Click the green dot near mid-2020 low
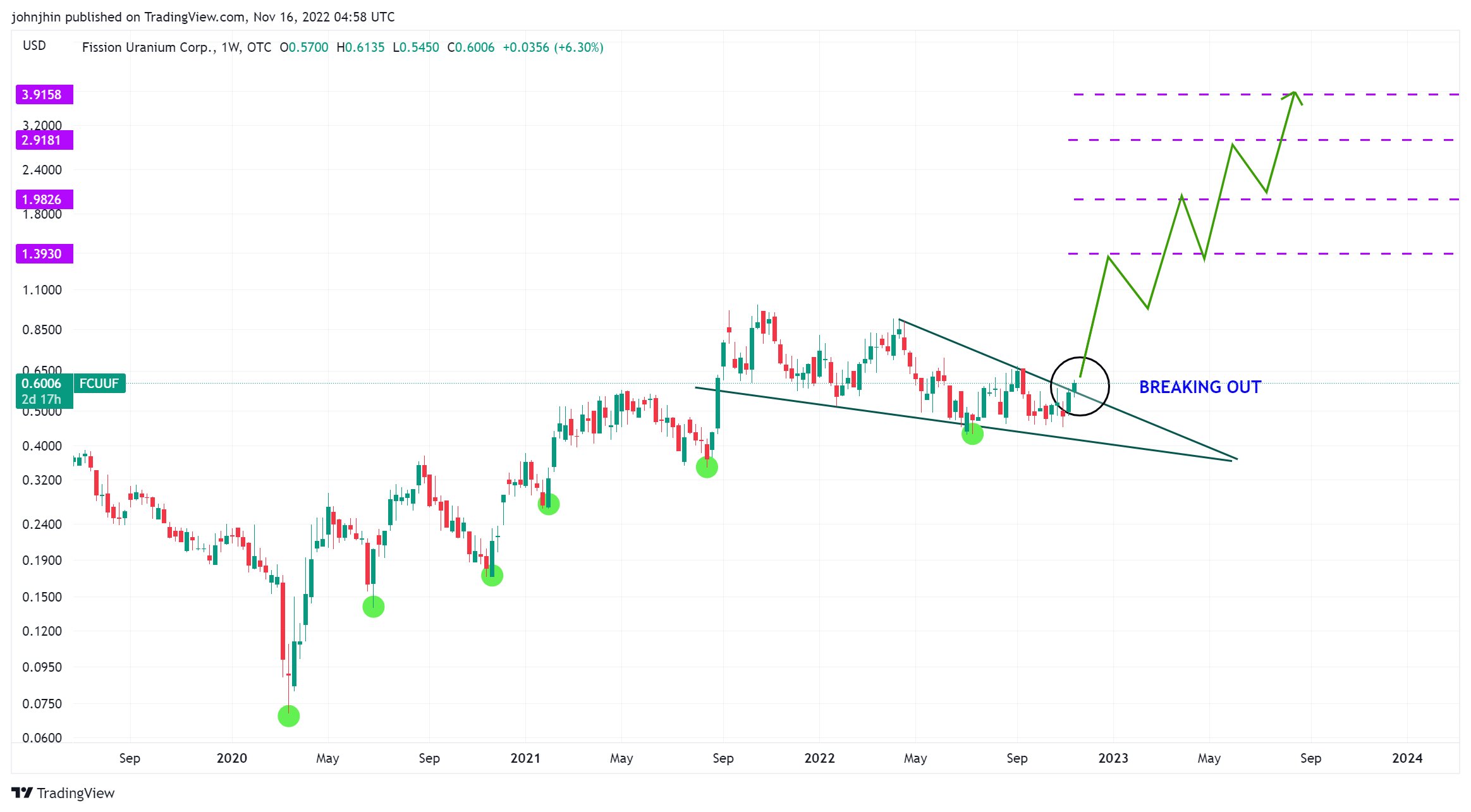This screenshot has width=1471, height=812. (x=373, y=607)
